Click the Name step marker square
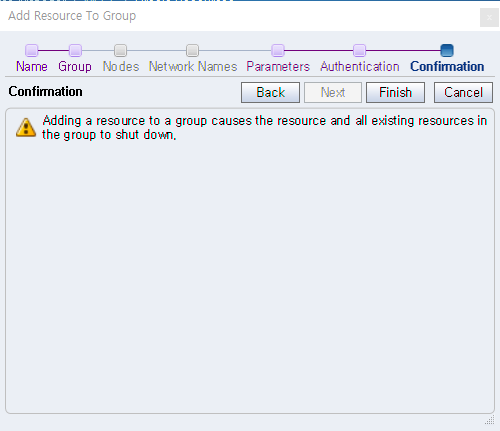The width and height of the screenshot is (500, 431). click(x=32, y=50)
